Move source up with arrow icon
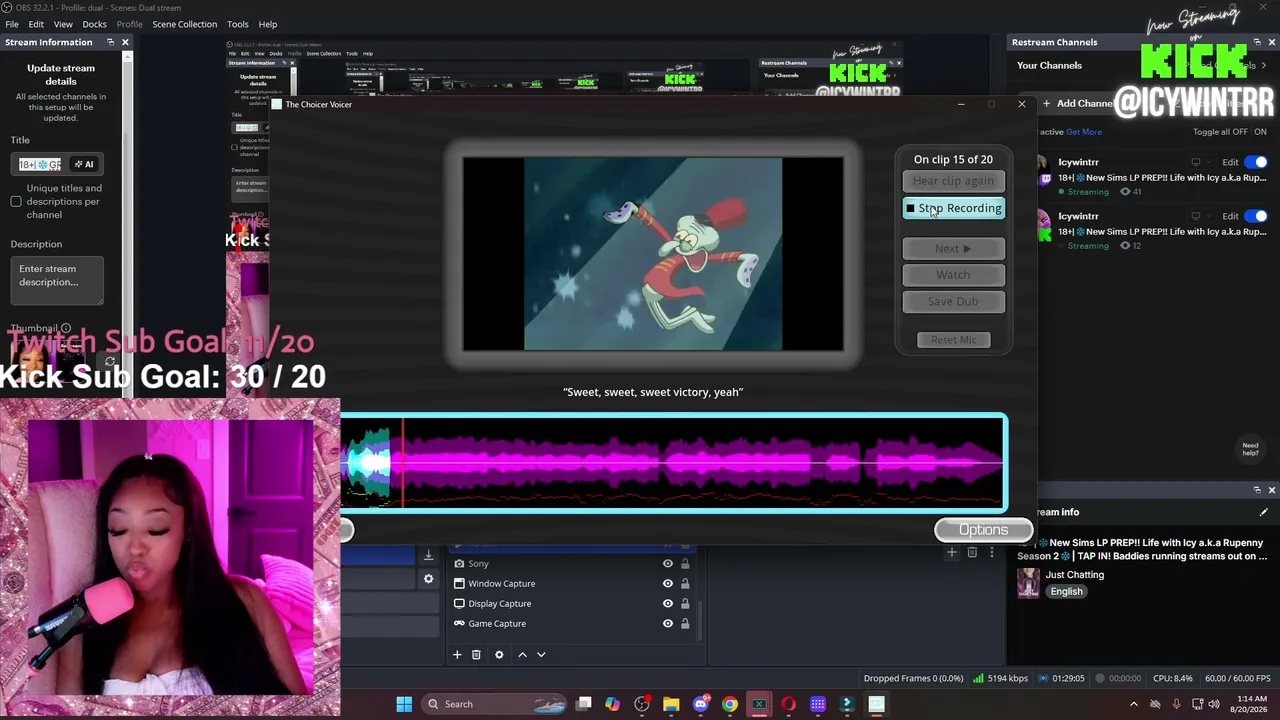 click(x=522, y=655)
